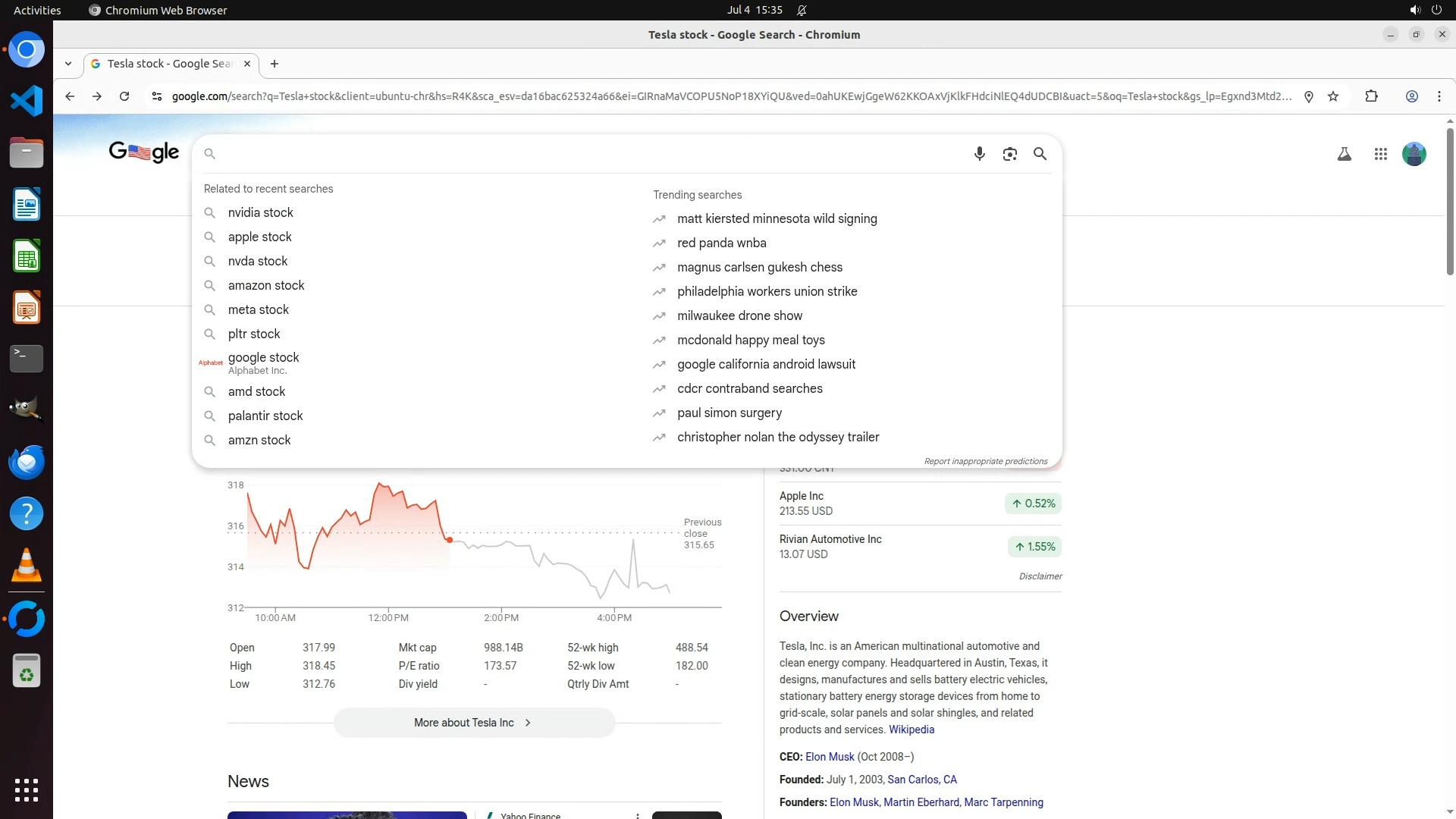Open the Elon Musk CEO link

pos(829,757)
